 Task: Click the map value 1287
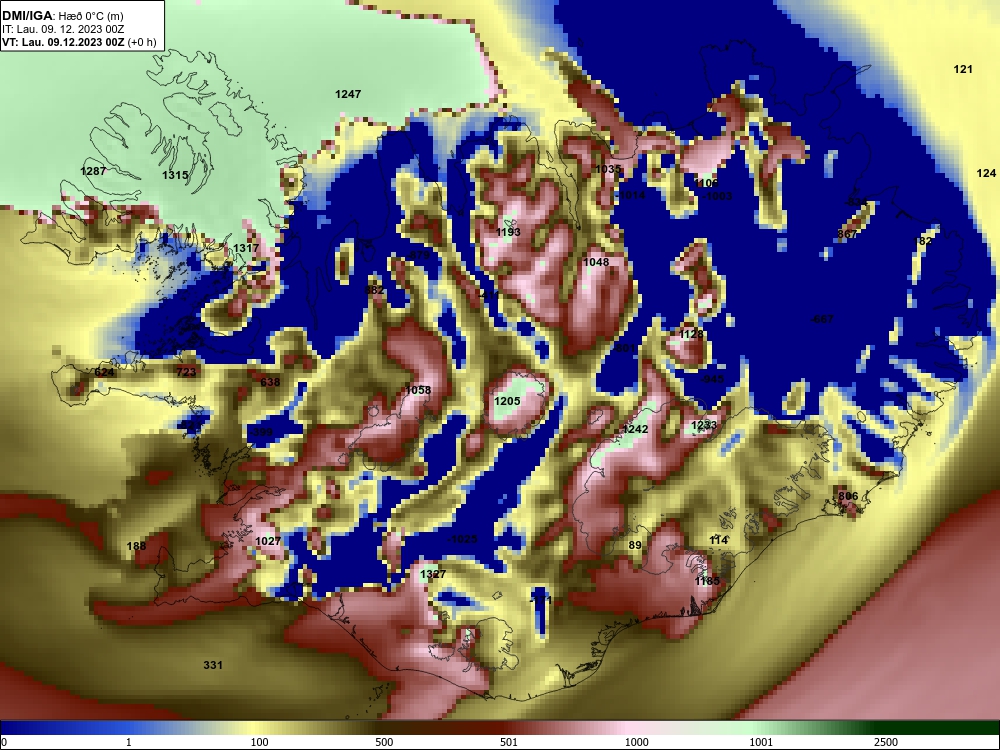pyautogui.click(x=93, y=171)
